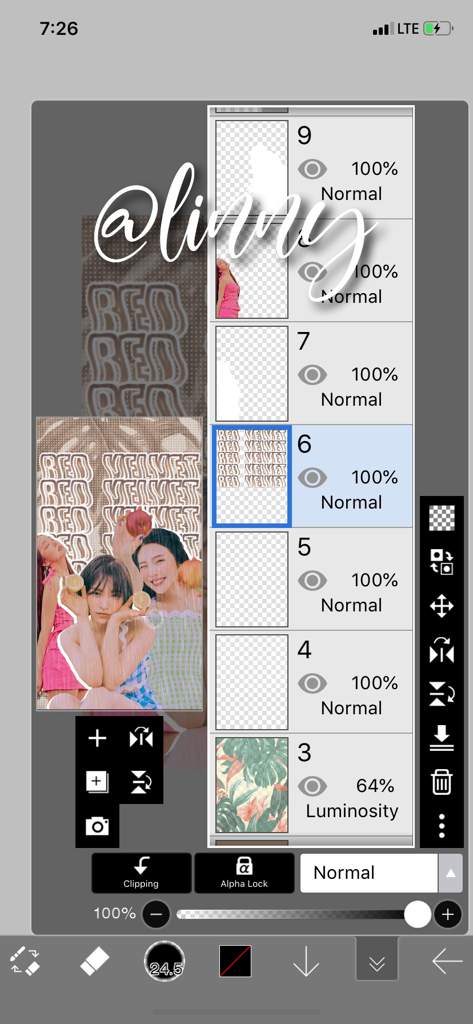Select layer 3 tropical leaf thumbnail
Image resolution: width=473 pixels, height=1024 pixels.
[252, 785]
